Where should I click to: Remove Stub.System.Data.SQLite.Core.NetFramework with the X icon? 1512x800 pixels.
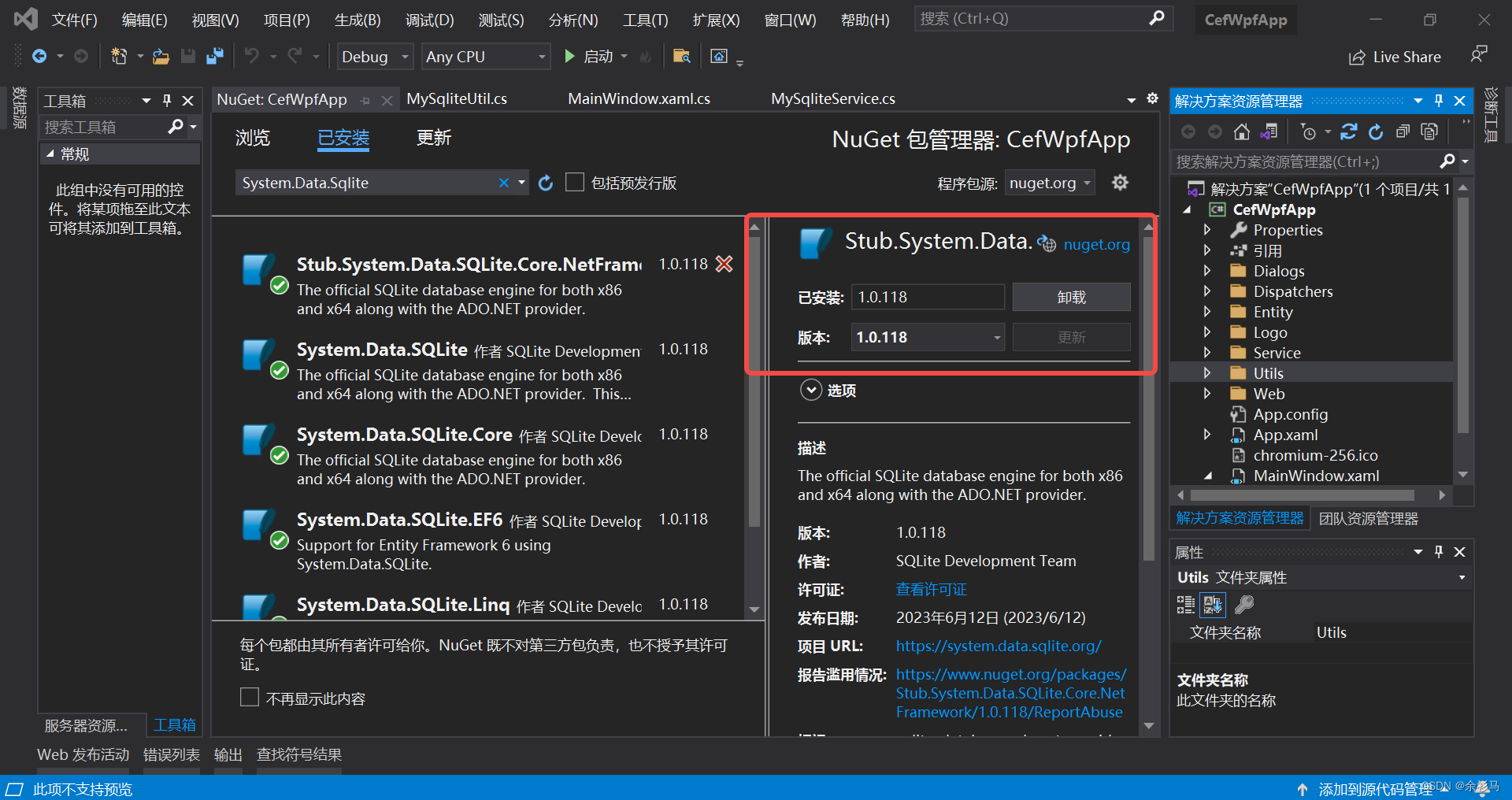tap(724, 264)
